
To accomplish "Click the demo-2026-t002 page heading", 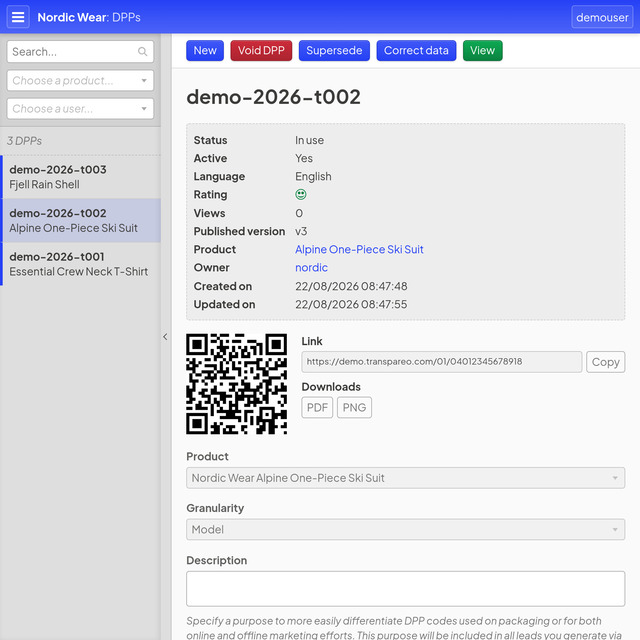I will tap(273, 97).
